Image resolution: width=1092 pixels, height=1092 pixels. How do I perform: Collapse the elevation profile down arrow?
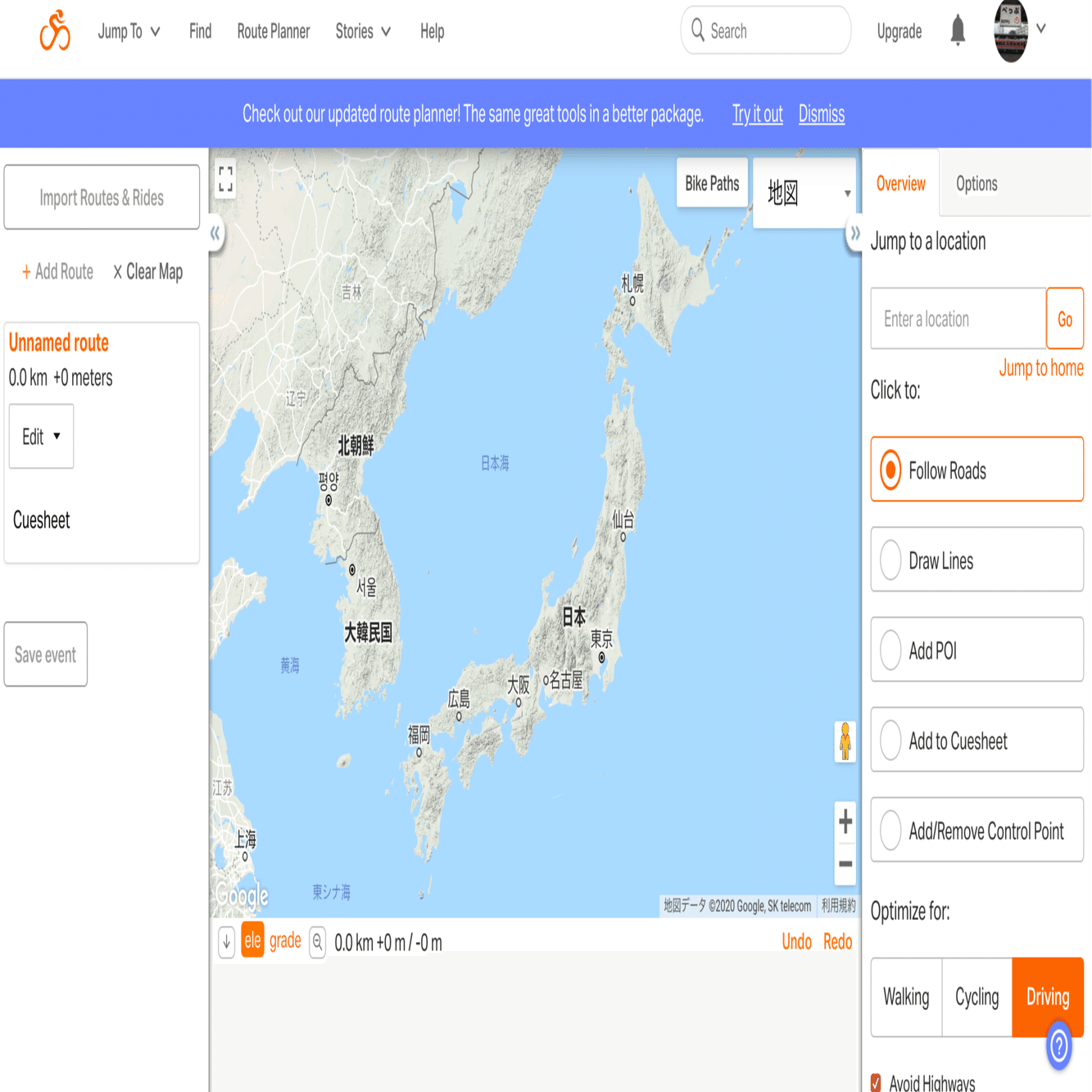[x=227, y=942]
